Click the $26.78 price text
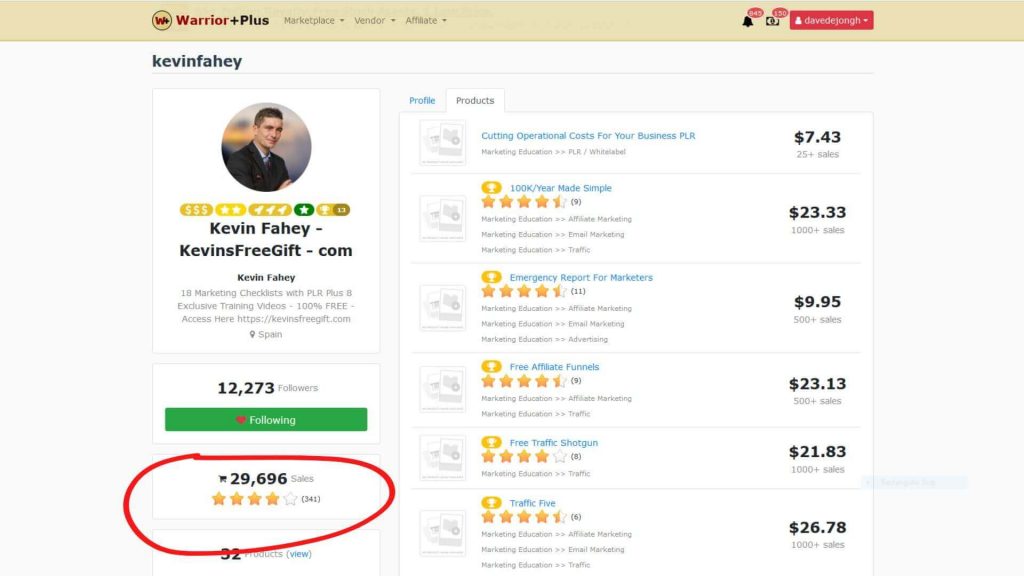1024x576 pixels. click(817, 528)
